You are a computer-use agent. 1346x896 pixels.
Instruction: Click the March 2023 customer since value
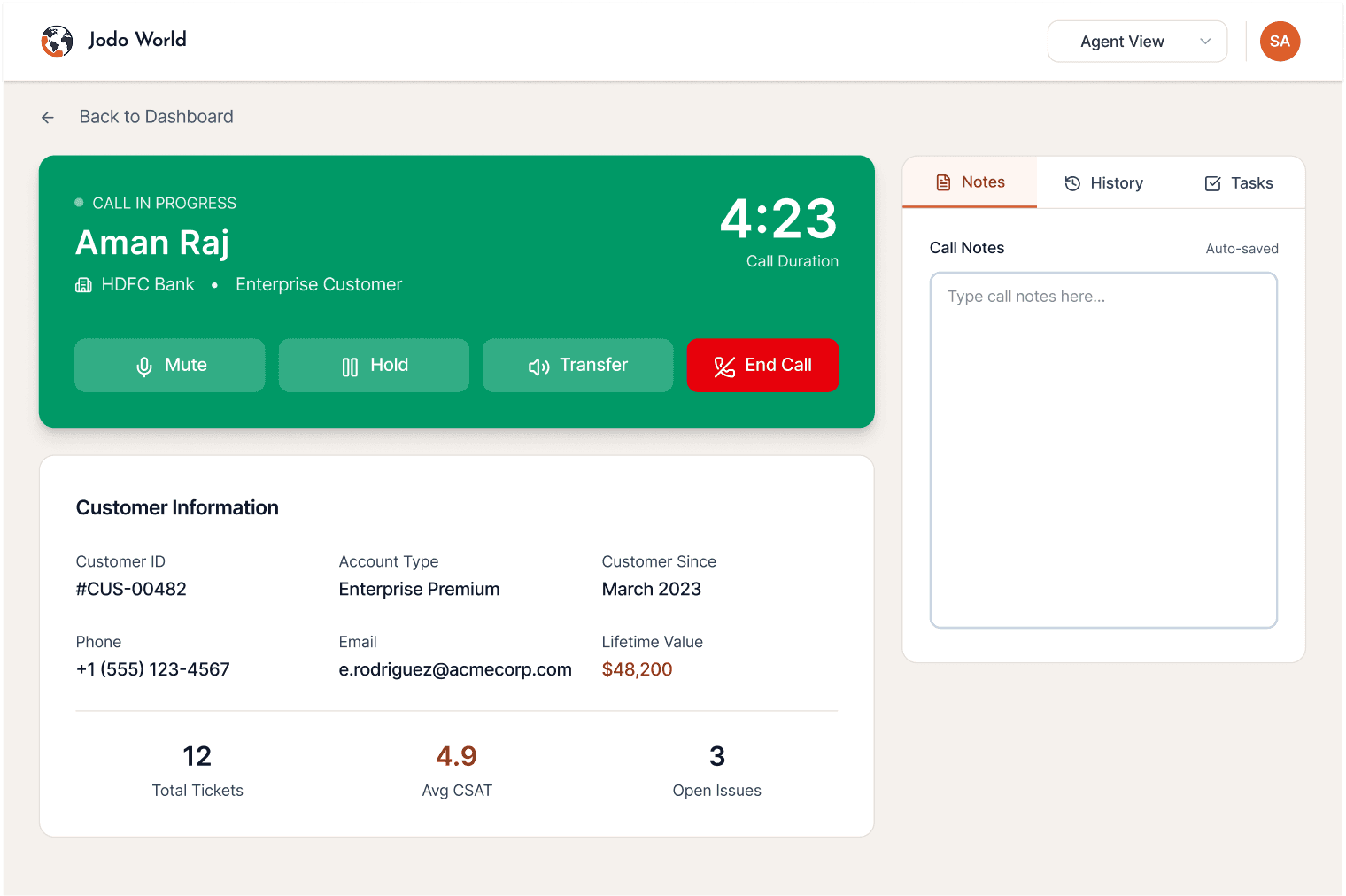click(x=652, y=589)
